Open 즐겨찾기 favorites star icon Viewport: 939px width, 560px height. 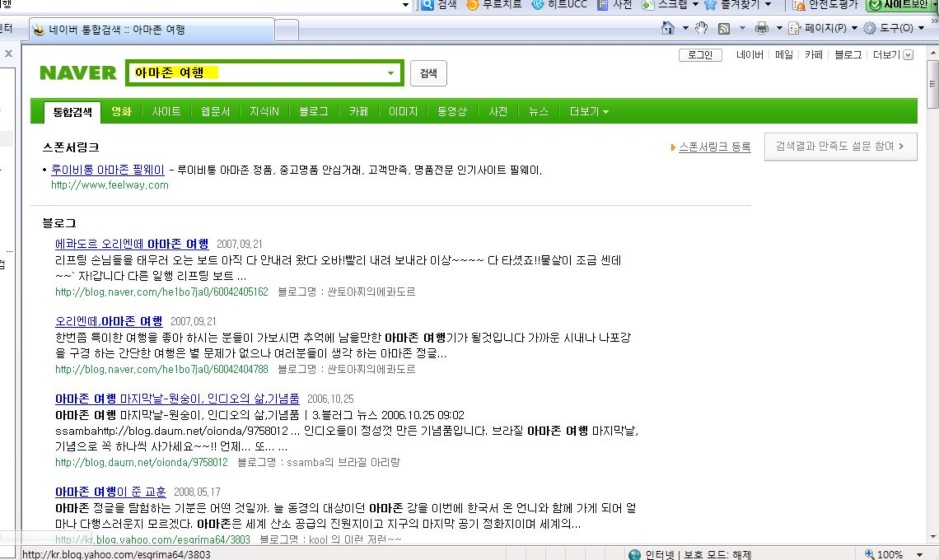click(x=710, y=5)
